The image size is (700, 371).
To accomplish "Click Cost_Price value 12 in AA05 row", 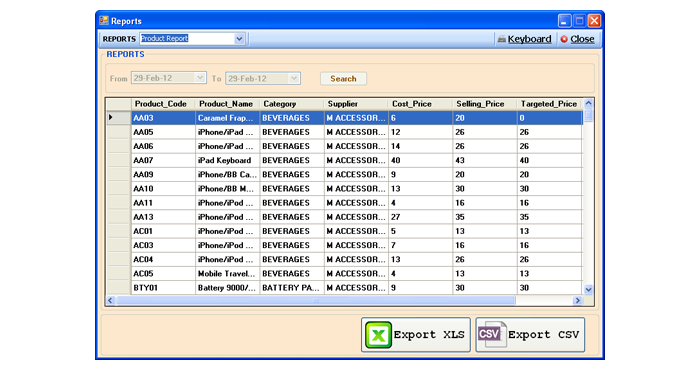I will (421, 132).
